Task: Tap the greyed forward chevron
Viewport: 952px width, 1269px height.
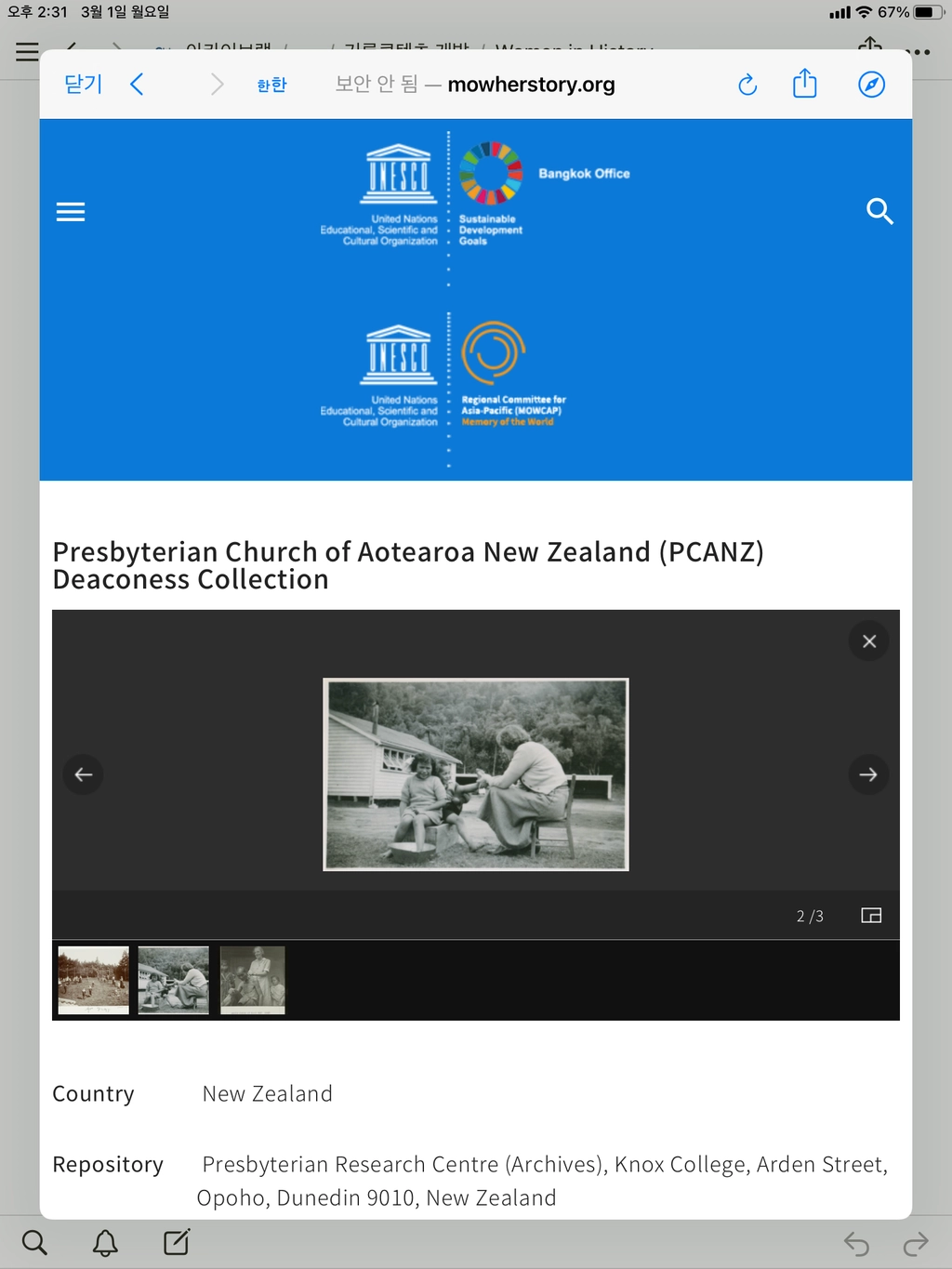Action: click(x=217, y=85)
